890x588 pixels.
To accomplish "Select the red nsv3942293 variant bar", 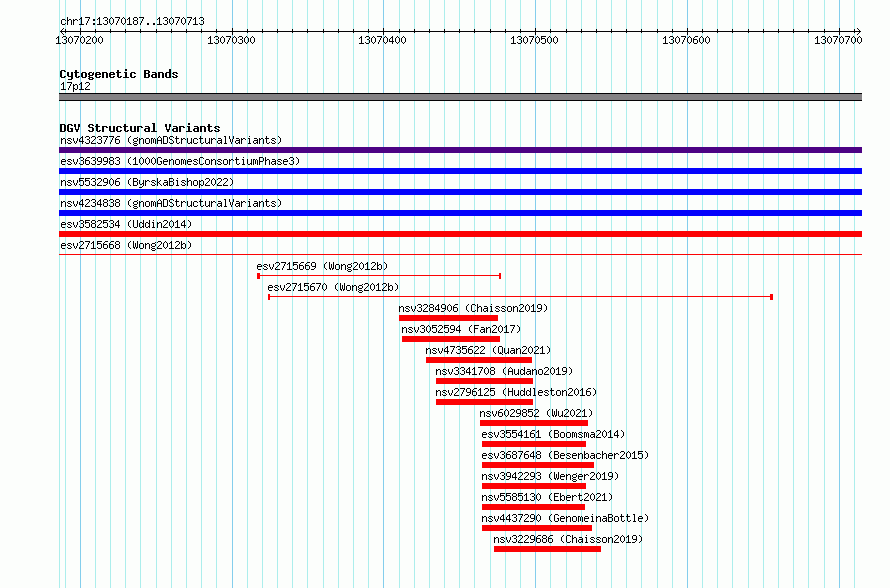I will coord(534,486).
